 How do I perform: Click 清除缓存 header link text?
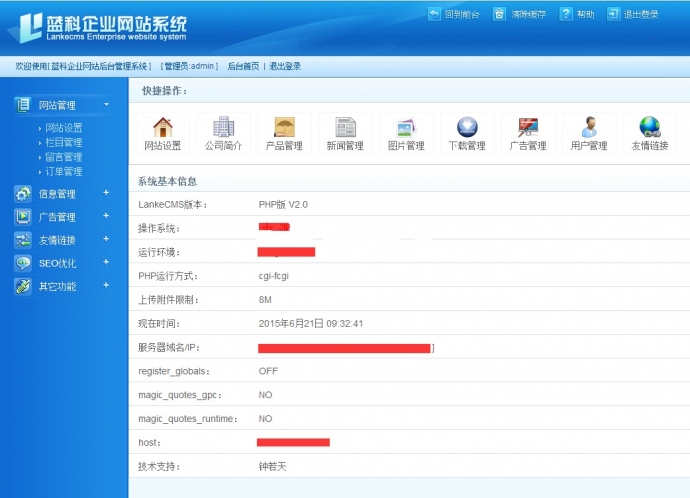[529, 15]
